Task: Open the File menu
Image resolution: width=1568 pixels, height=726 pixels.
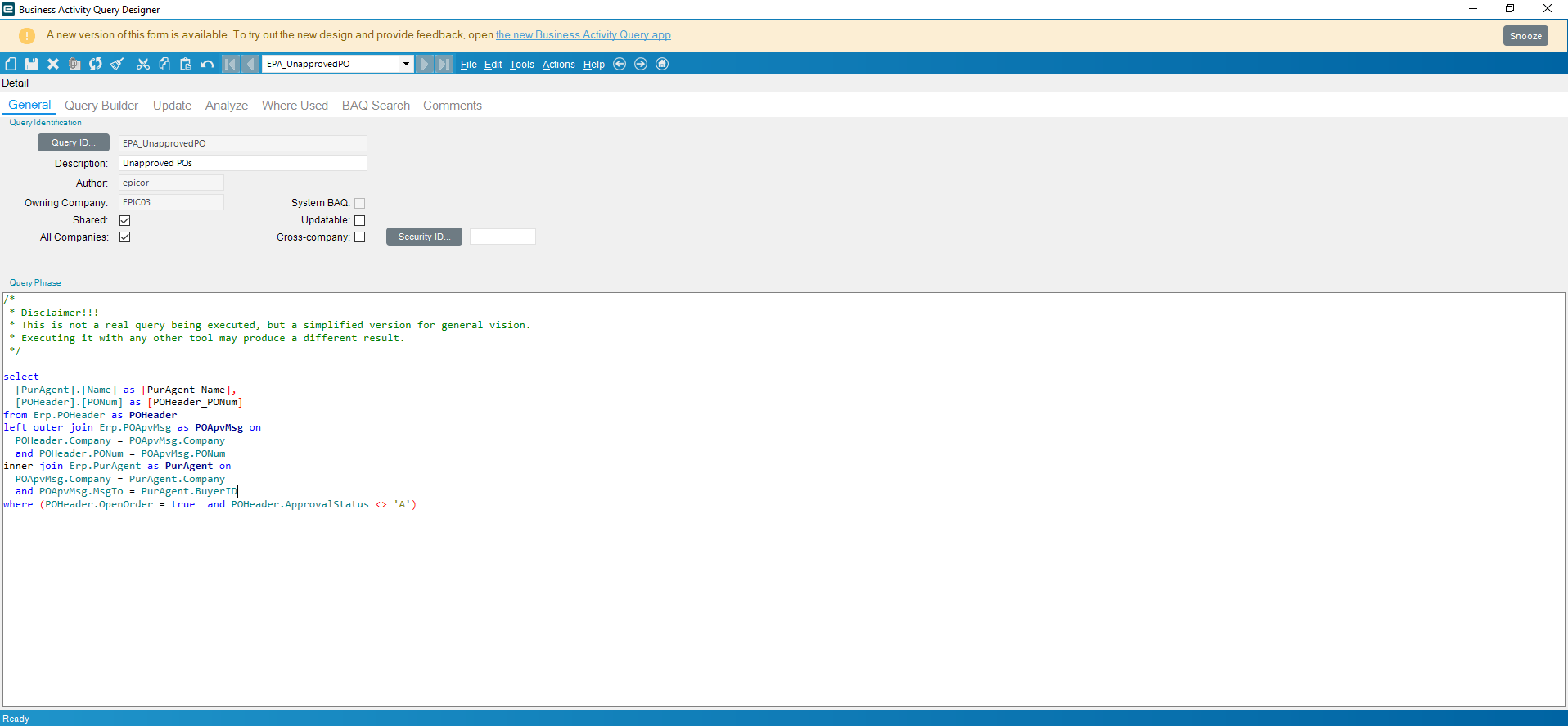Action: coord(469,65)
